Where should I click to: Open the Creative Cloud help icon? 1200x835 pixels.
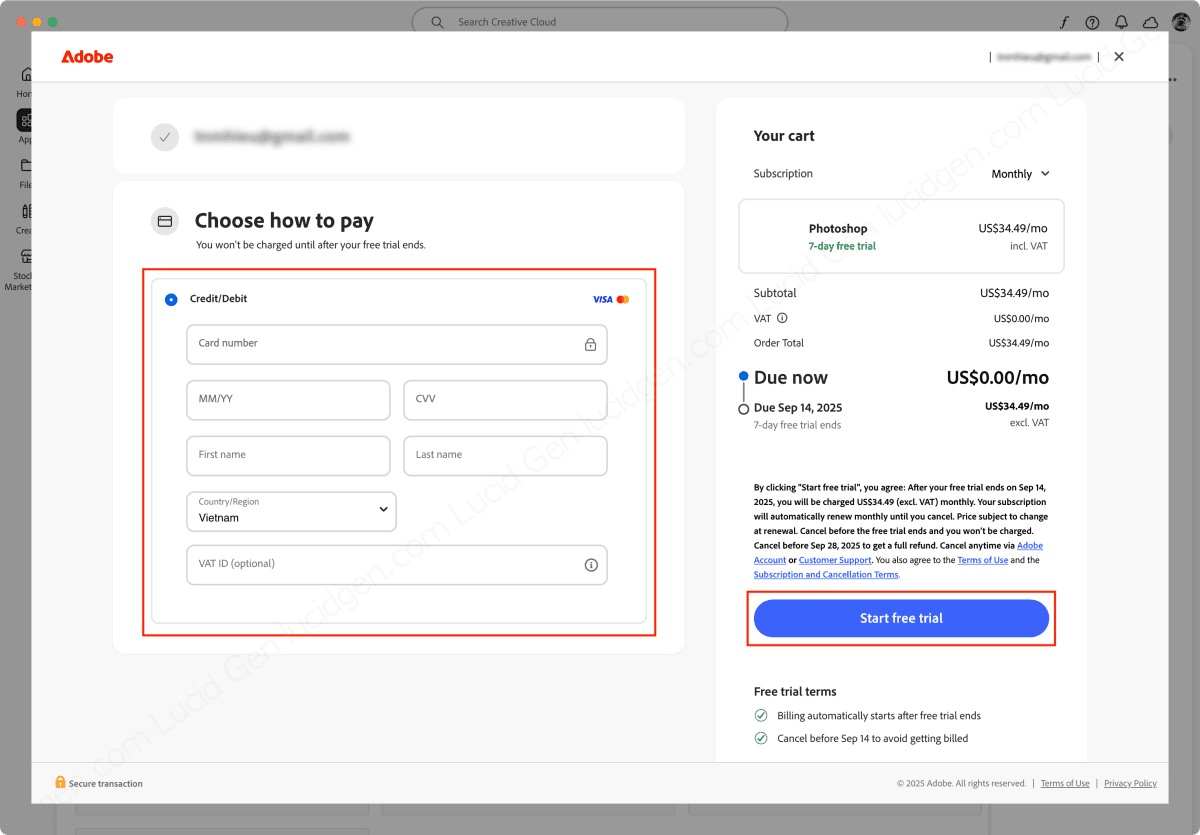1092,22
